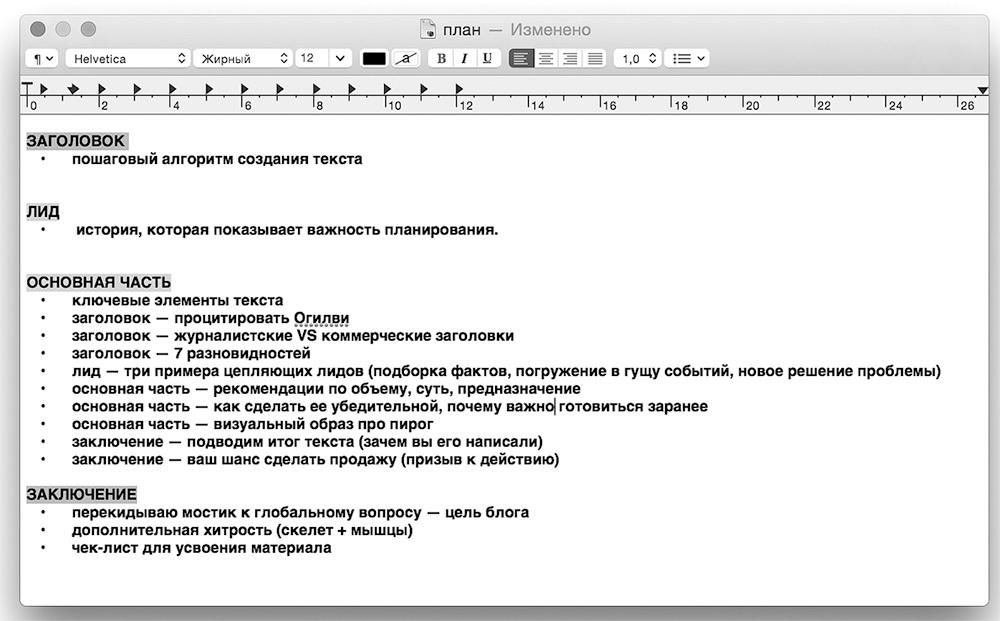Justify the text alignment
The height and width of the screenshot is (621, 1000).
[595, 59]
